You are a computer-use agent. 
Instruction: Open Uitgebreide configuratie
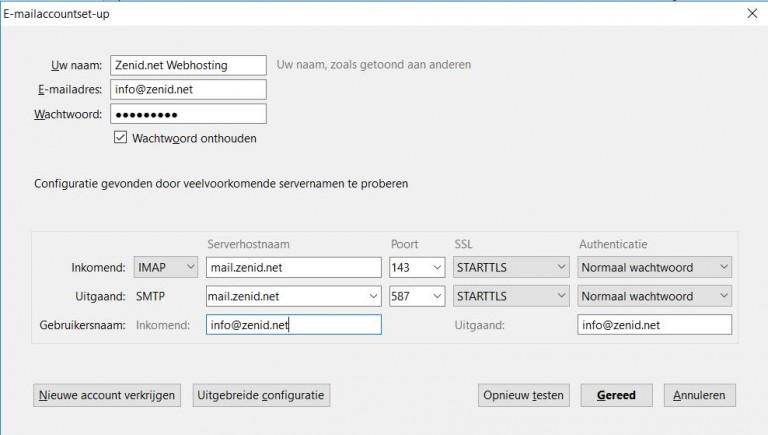(261, 395)
